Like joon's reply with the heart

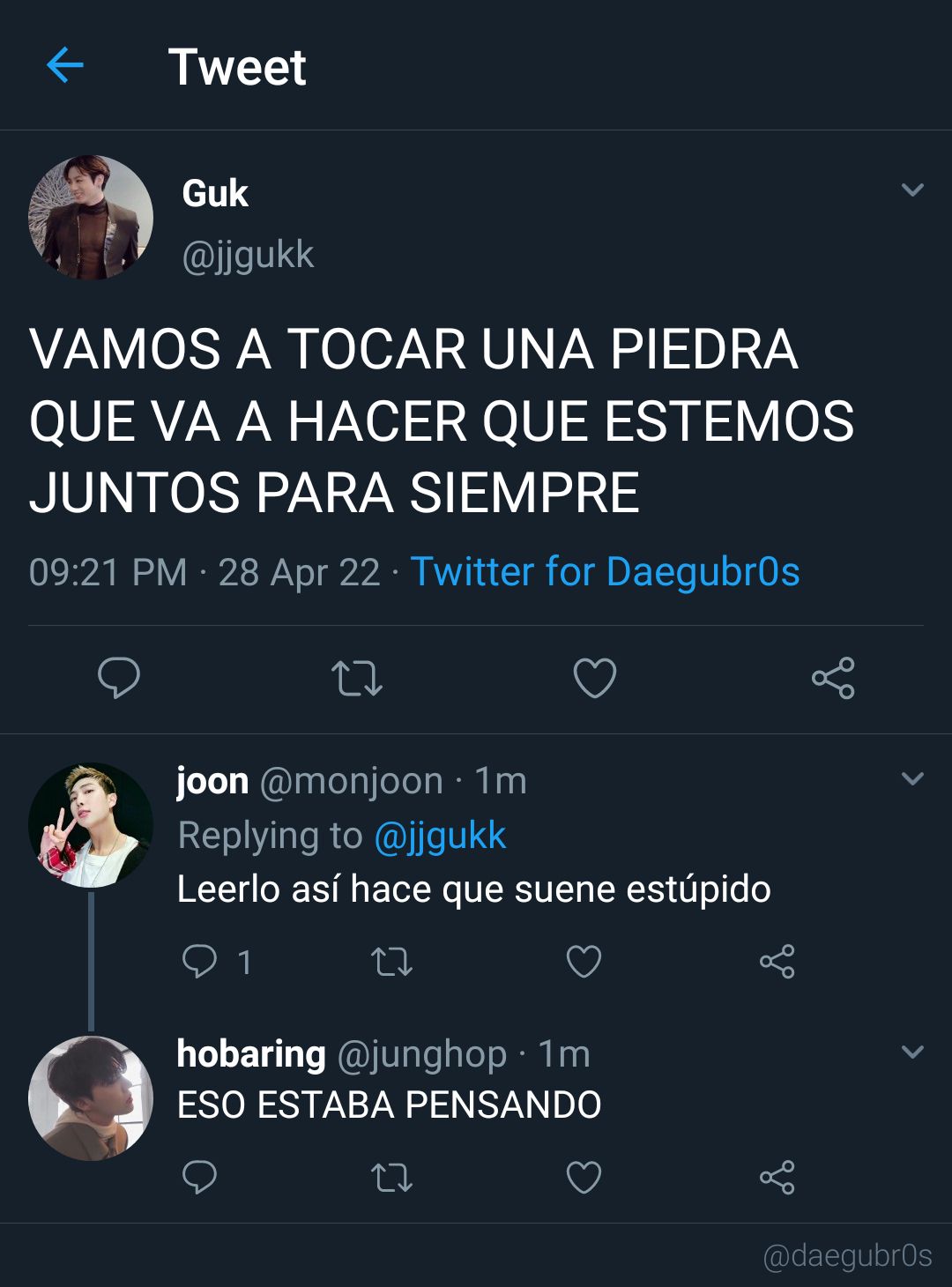pyautogui.click(x=584, y=962)
